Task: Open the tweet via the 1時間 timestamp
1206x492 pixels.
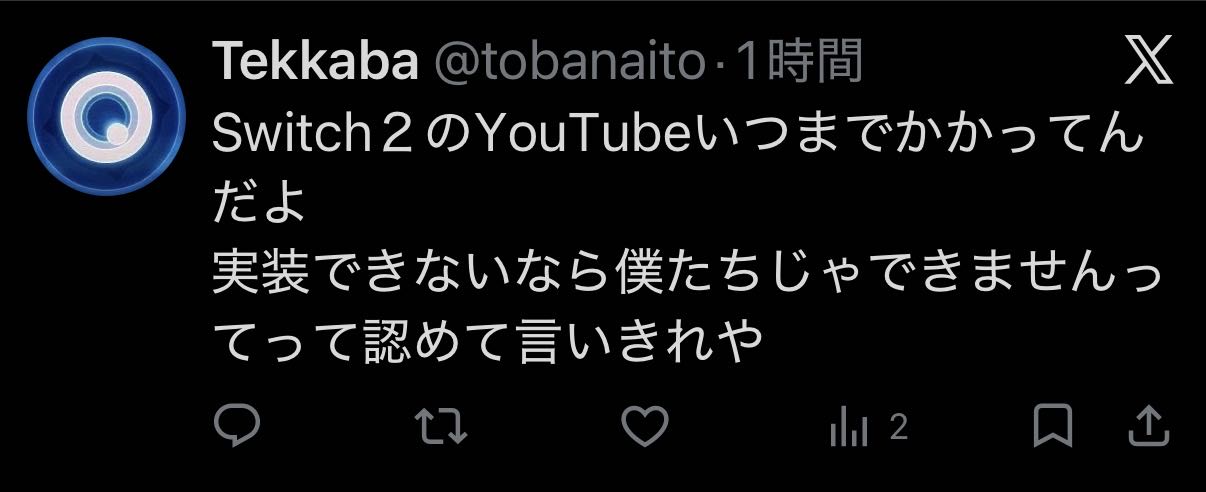Action: point(798,65)
